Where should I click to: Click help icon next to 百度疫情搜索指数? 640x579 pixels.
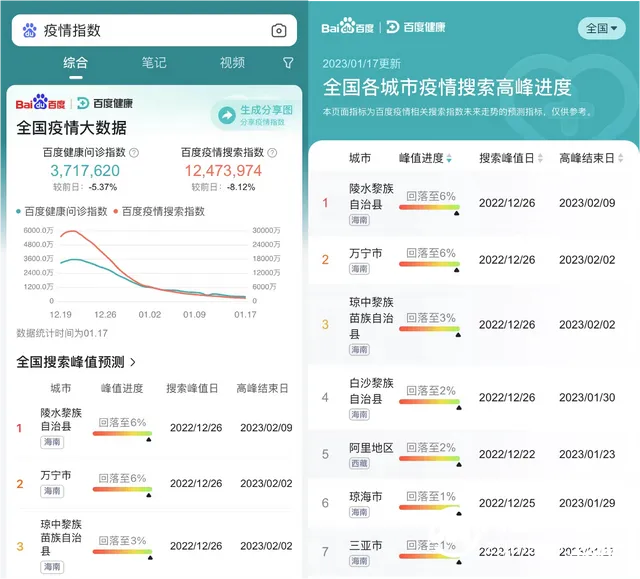272,153
